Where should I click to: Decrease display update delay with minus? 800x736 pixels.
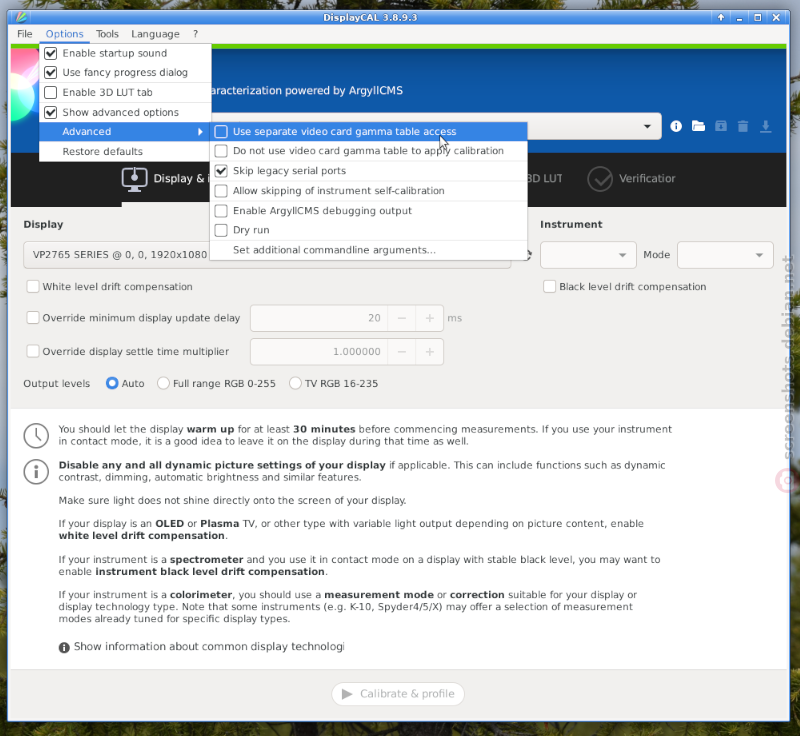pyautogui.click(x=402, y=318)
